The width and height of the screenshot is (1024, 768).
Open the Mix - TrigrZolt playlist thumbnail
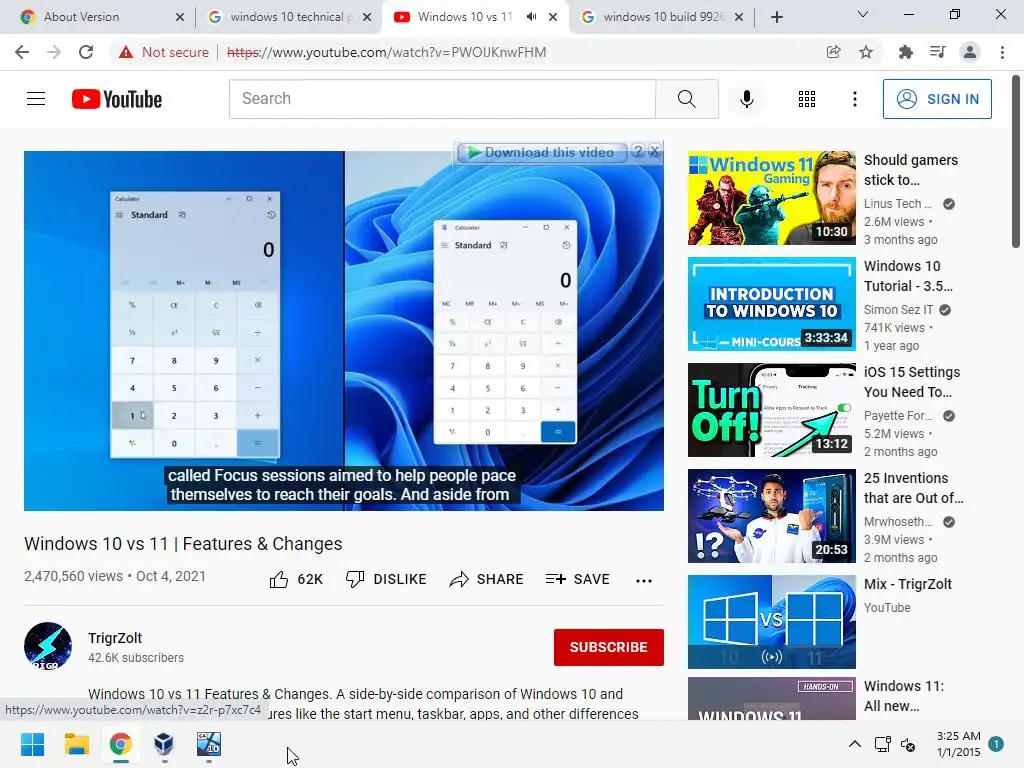771,622
